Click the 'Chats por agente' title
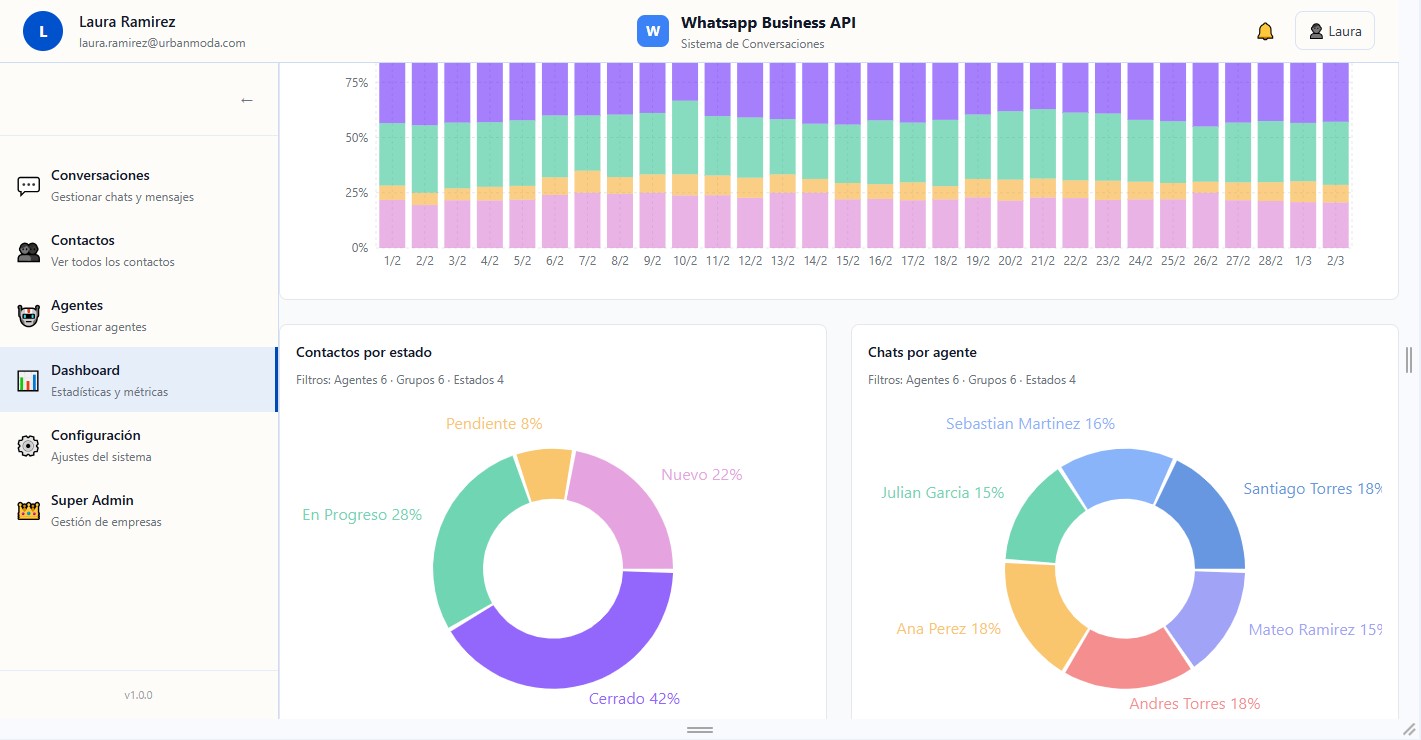The width and height of the screenshot is (1421, 740). coord(922,352)
